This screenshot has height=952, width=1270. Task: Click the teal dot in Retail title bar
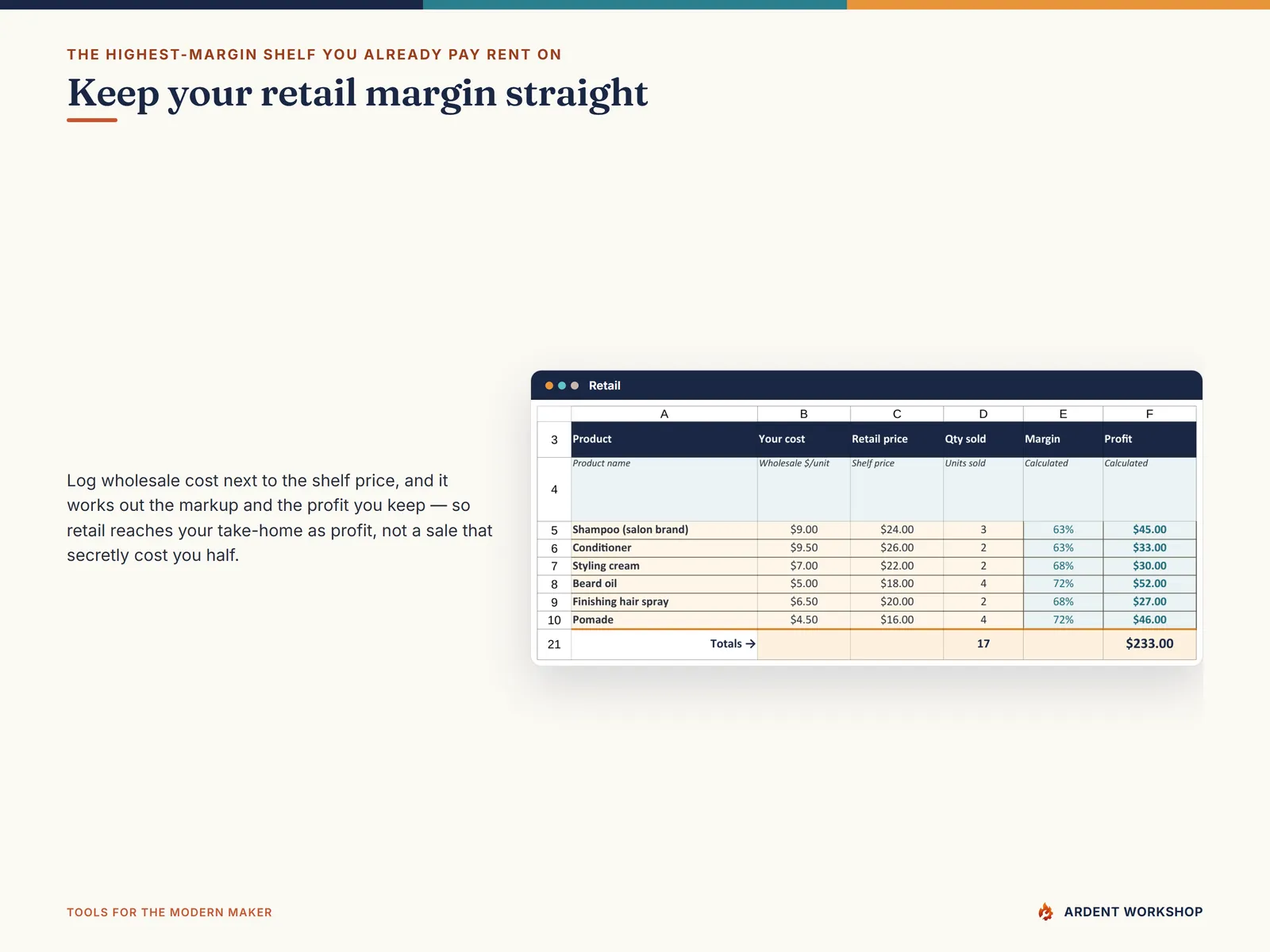point(562,386)
